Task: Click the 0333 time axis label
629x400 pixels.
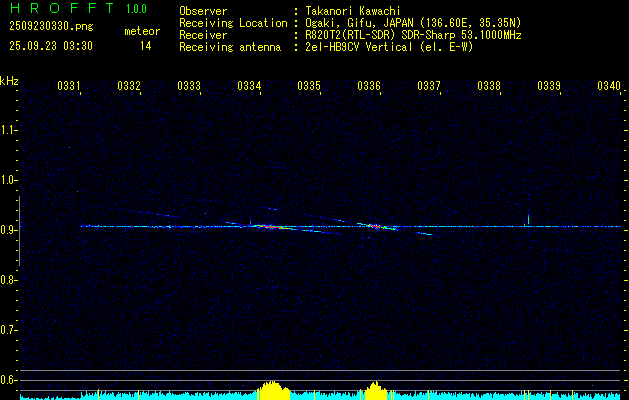Action: (x=189, y=85)
